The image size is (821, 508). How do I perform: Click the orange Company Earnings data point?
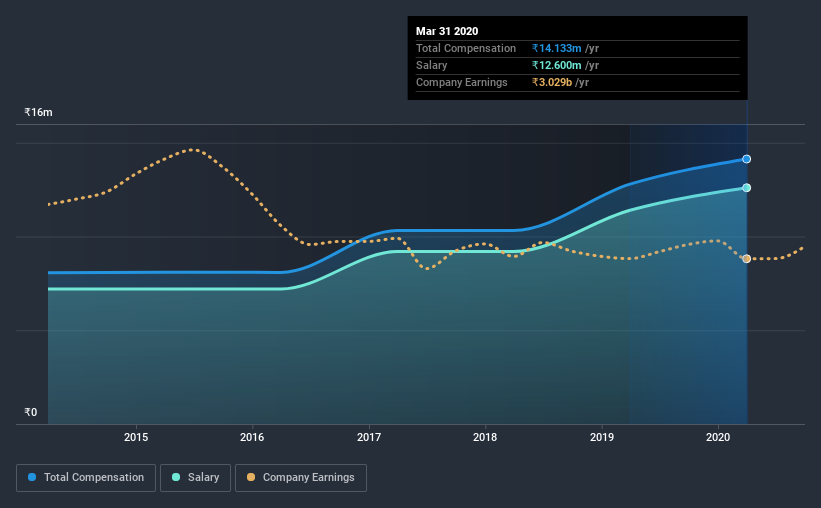747,259
